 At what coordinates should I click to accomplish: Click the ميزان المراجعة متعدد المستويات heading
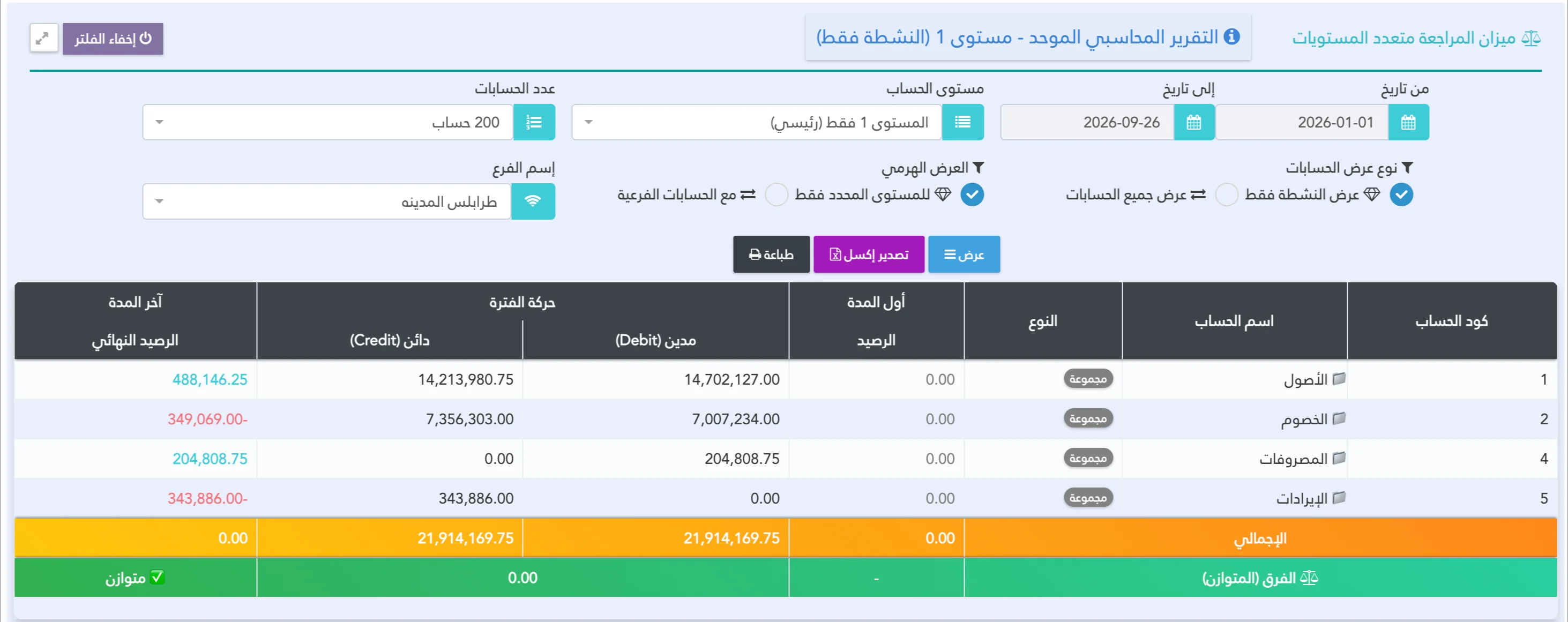click(x=1403, y=39)
